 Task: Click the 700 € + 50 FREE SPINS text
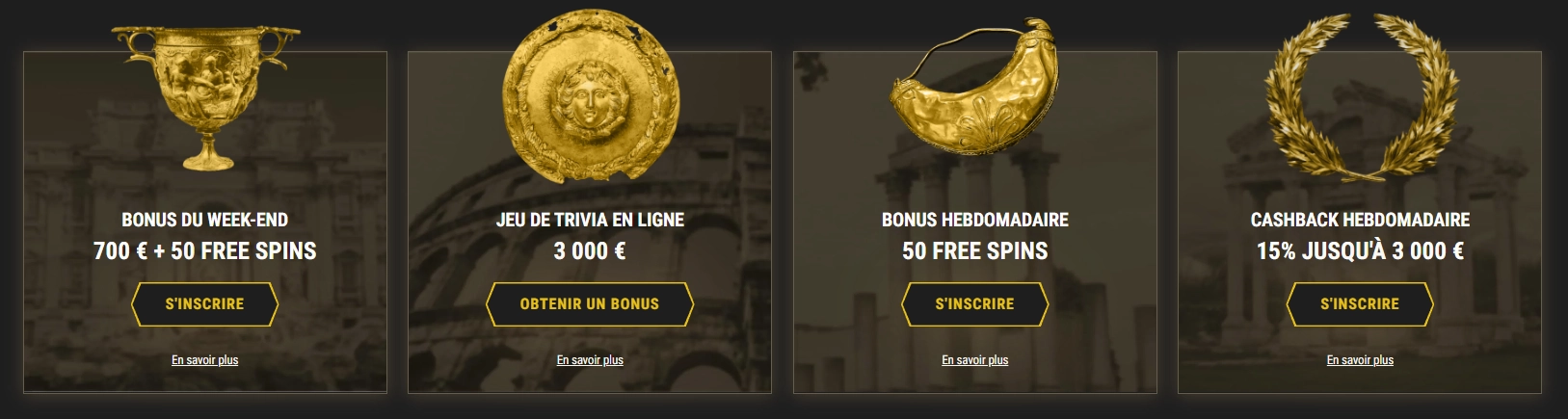(x=205, y=251)
